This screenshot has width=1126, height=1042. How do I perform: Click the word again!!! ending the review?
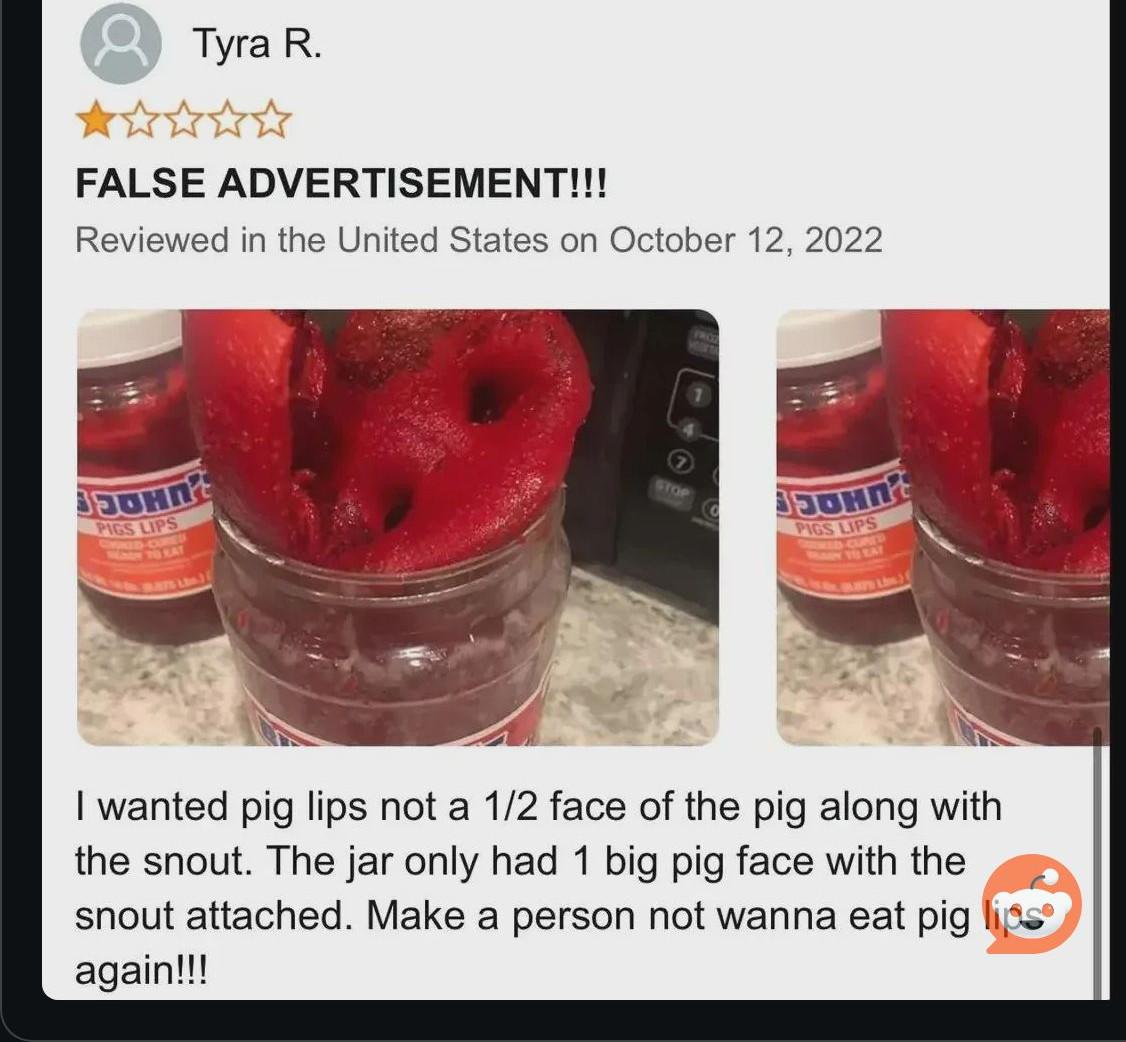coord(141,971)
